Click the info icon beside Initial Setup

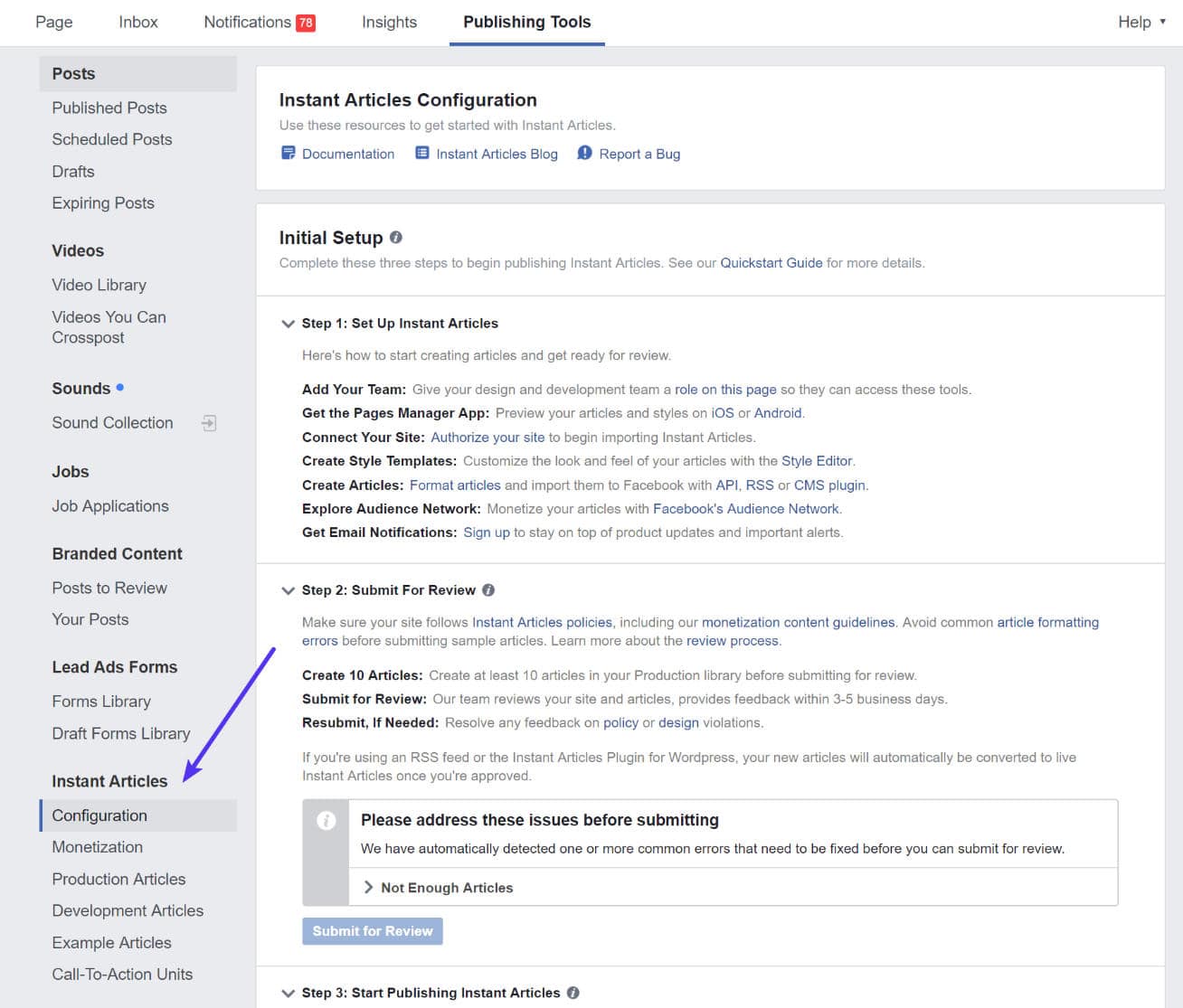(x=396, y=237)
